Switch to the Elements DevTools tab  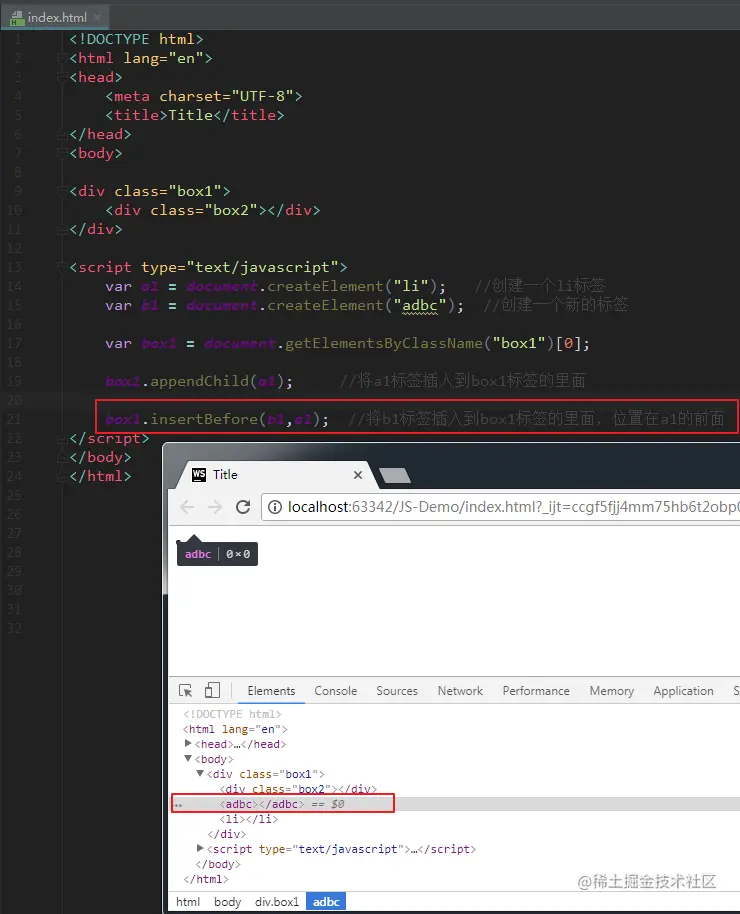tap(271, 691)
